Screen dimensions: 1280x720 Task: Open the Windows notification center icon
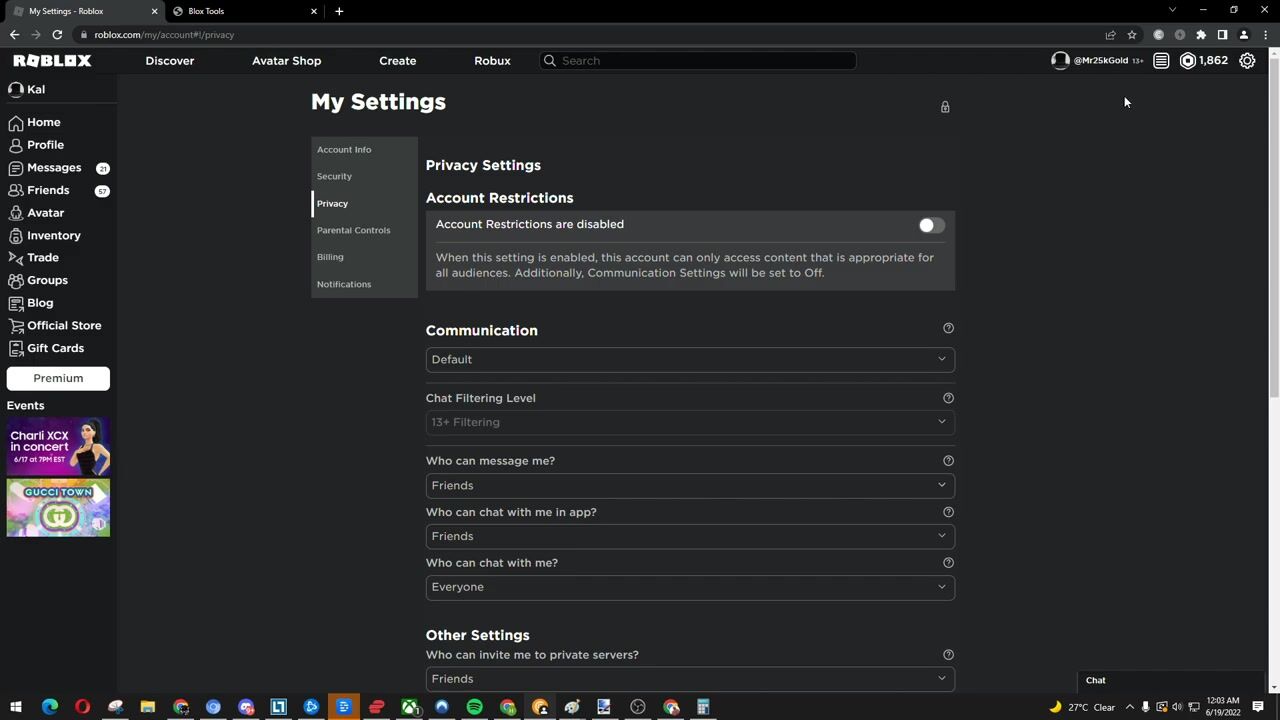[1258, 707]
